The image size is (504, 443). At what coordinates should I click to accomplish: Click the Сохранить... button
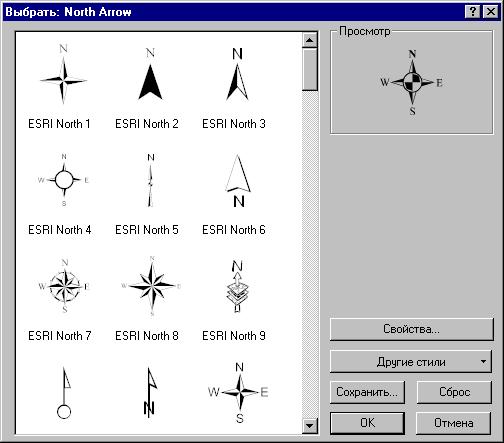[x=367, y=392]
